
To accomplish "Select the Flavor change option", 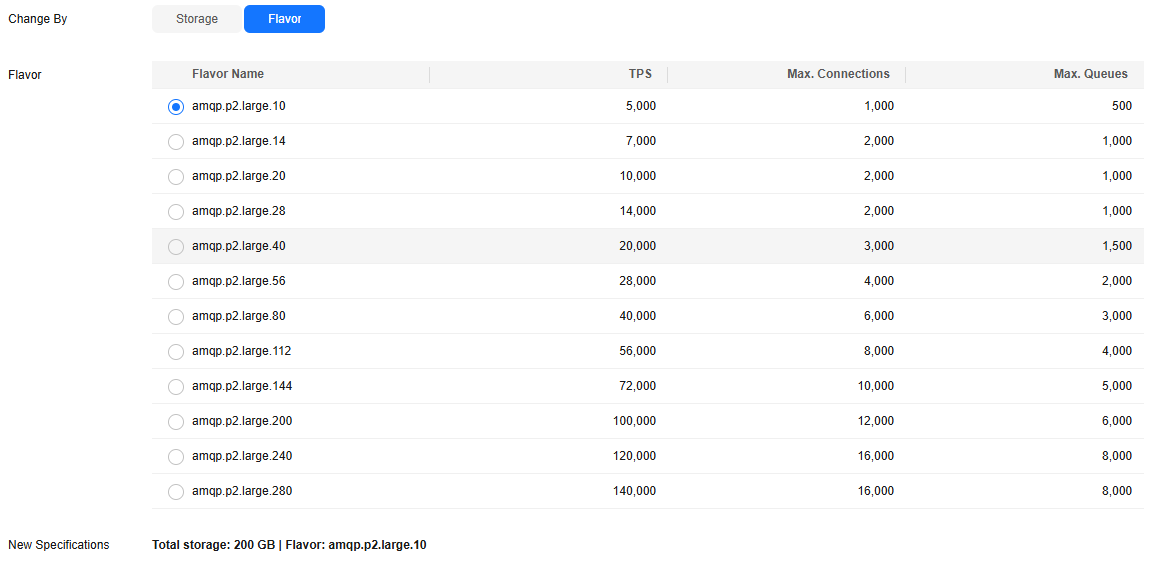I will point(284,19).
